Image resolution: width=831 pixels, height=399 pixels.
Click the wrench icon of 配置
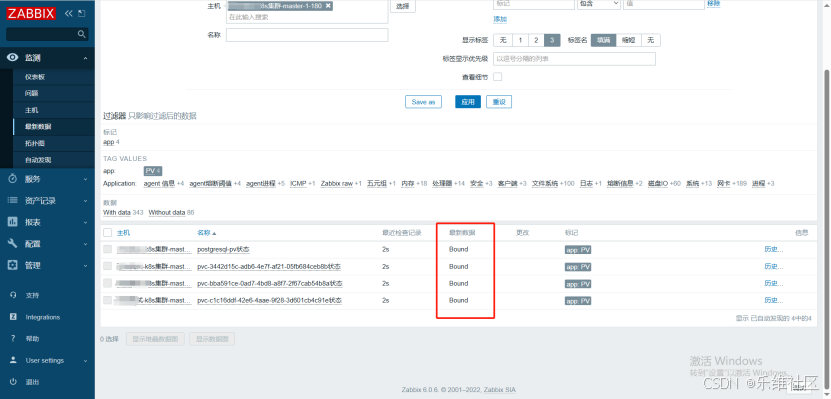[13, 244]
